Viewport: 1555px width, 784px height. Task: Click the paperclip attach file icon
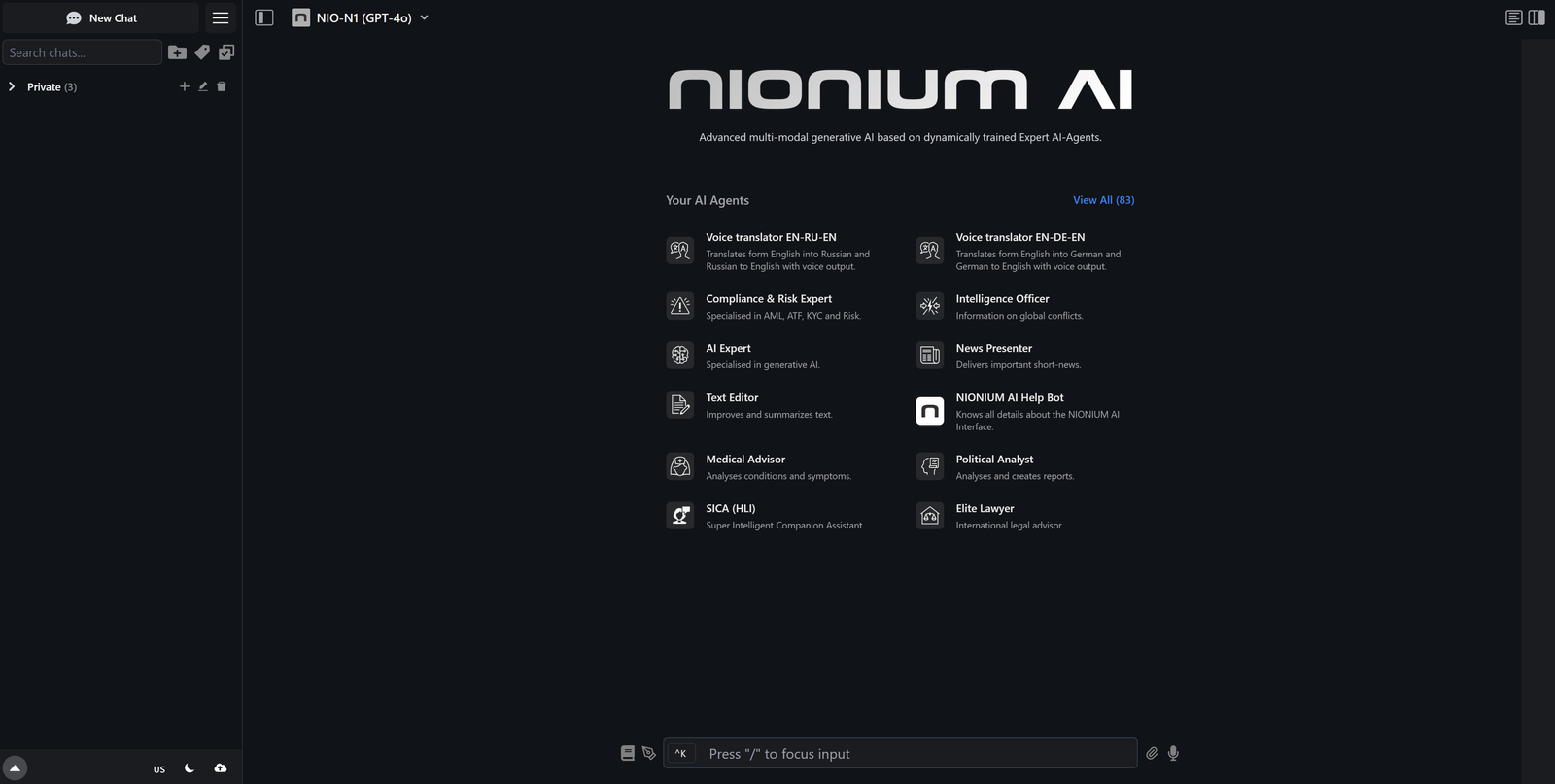click(x=1152, y=753)
